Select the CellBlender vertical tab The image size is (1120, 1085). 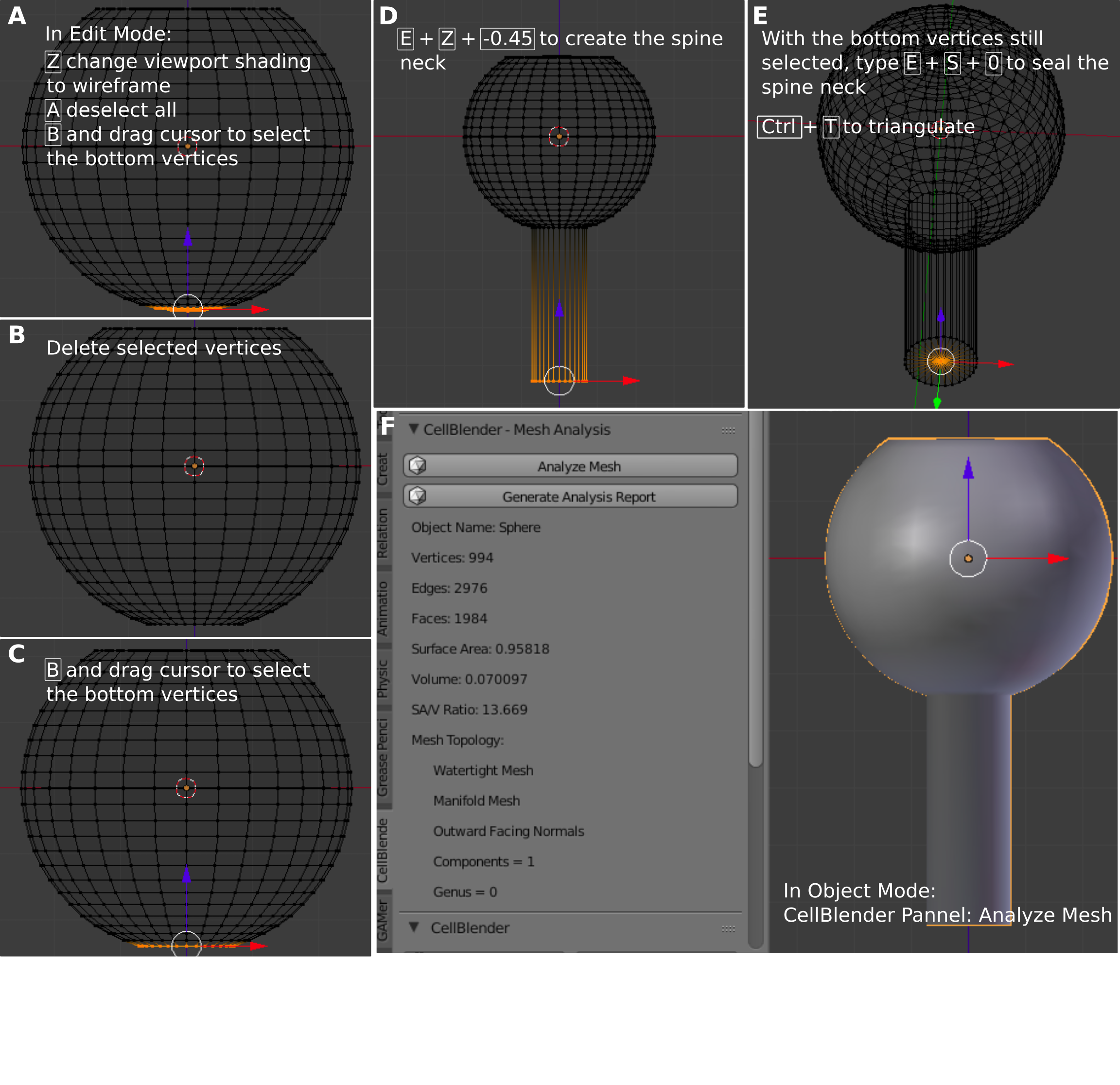[382, 850]
